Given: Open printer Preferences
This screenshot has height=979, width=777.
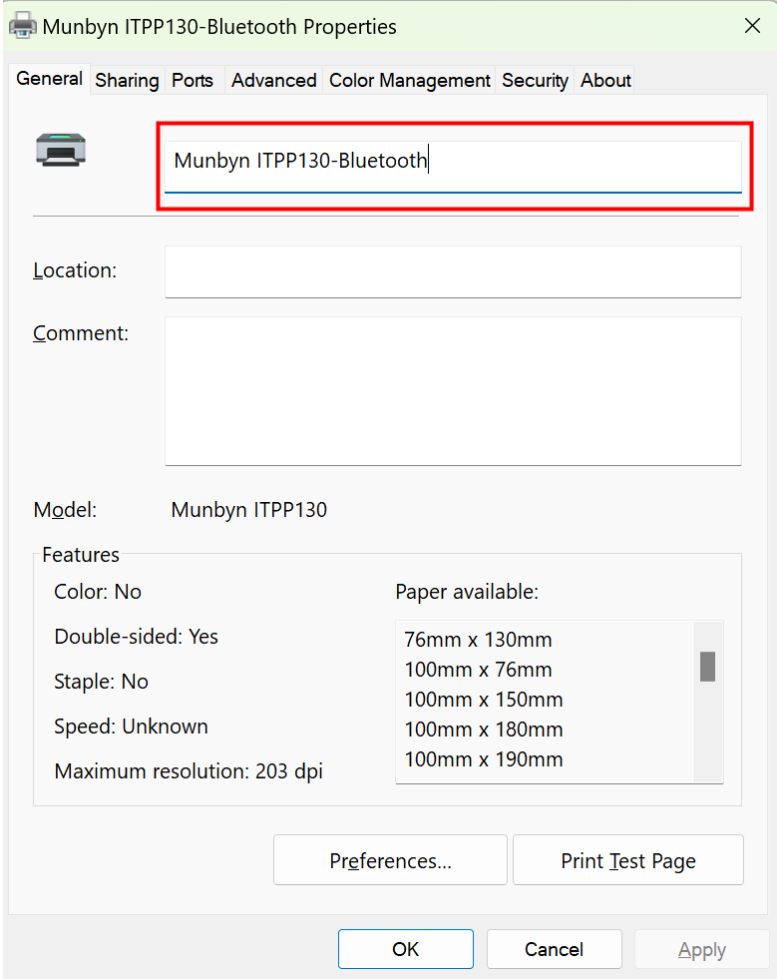Looking at the screenshot, I should pyautogui.click(x=390, y=861).
